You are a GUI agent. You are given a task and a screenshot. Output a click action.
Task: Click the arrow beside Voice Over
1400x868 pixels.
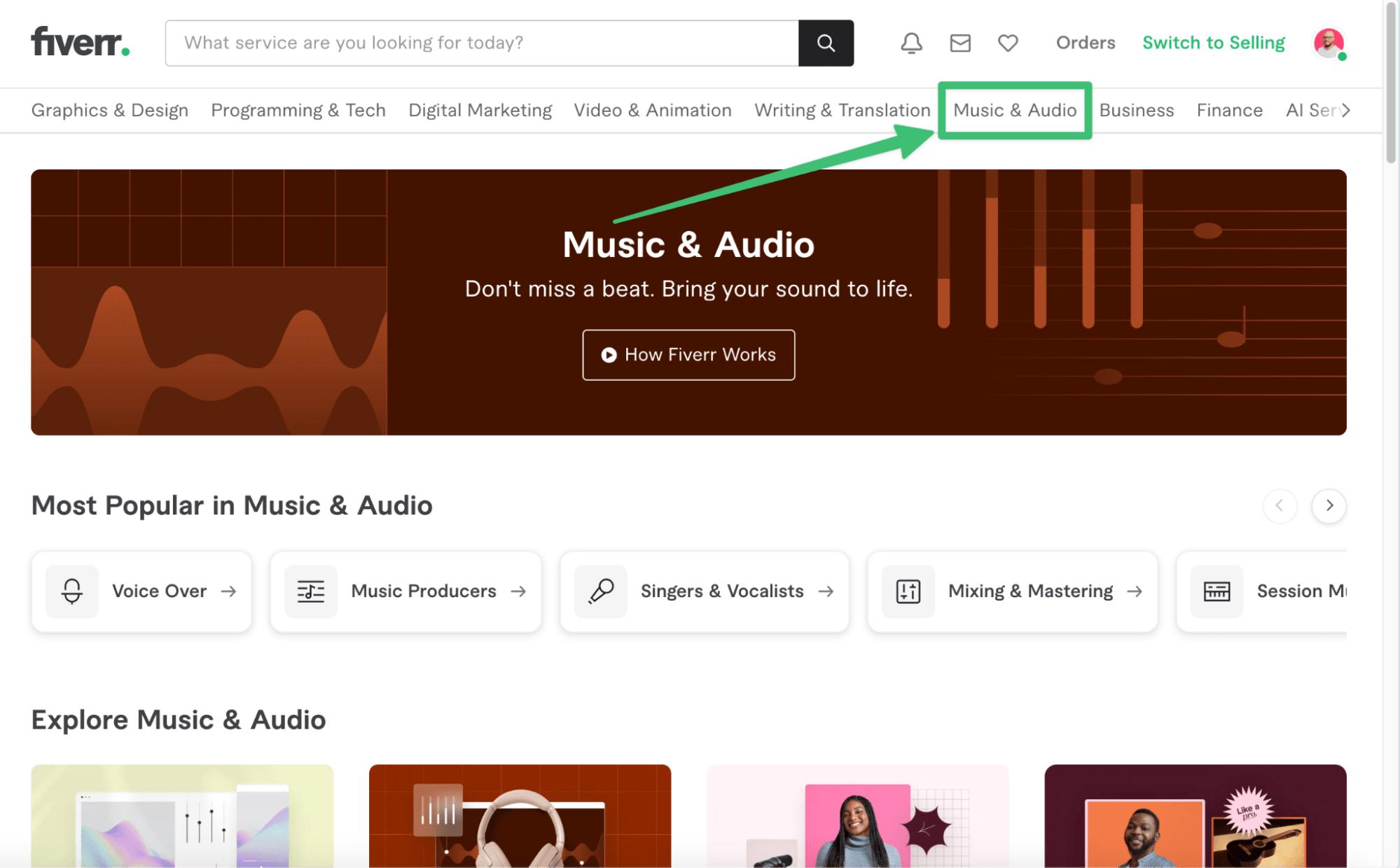[228, 591]
